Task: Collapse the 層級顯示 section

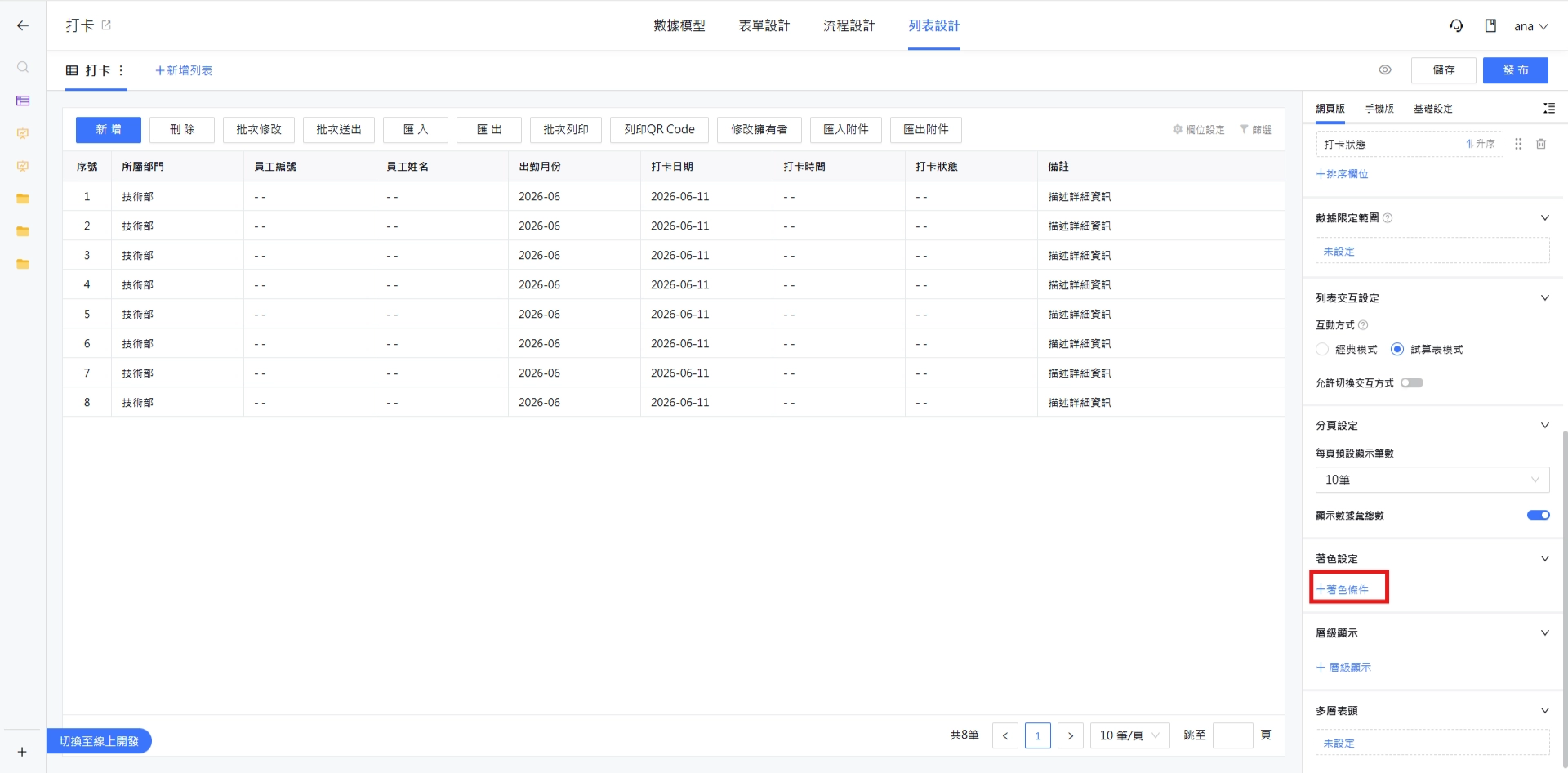Action: (1545, 632)
